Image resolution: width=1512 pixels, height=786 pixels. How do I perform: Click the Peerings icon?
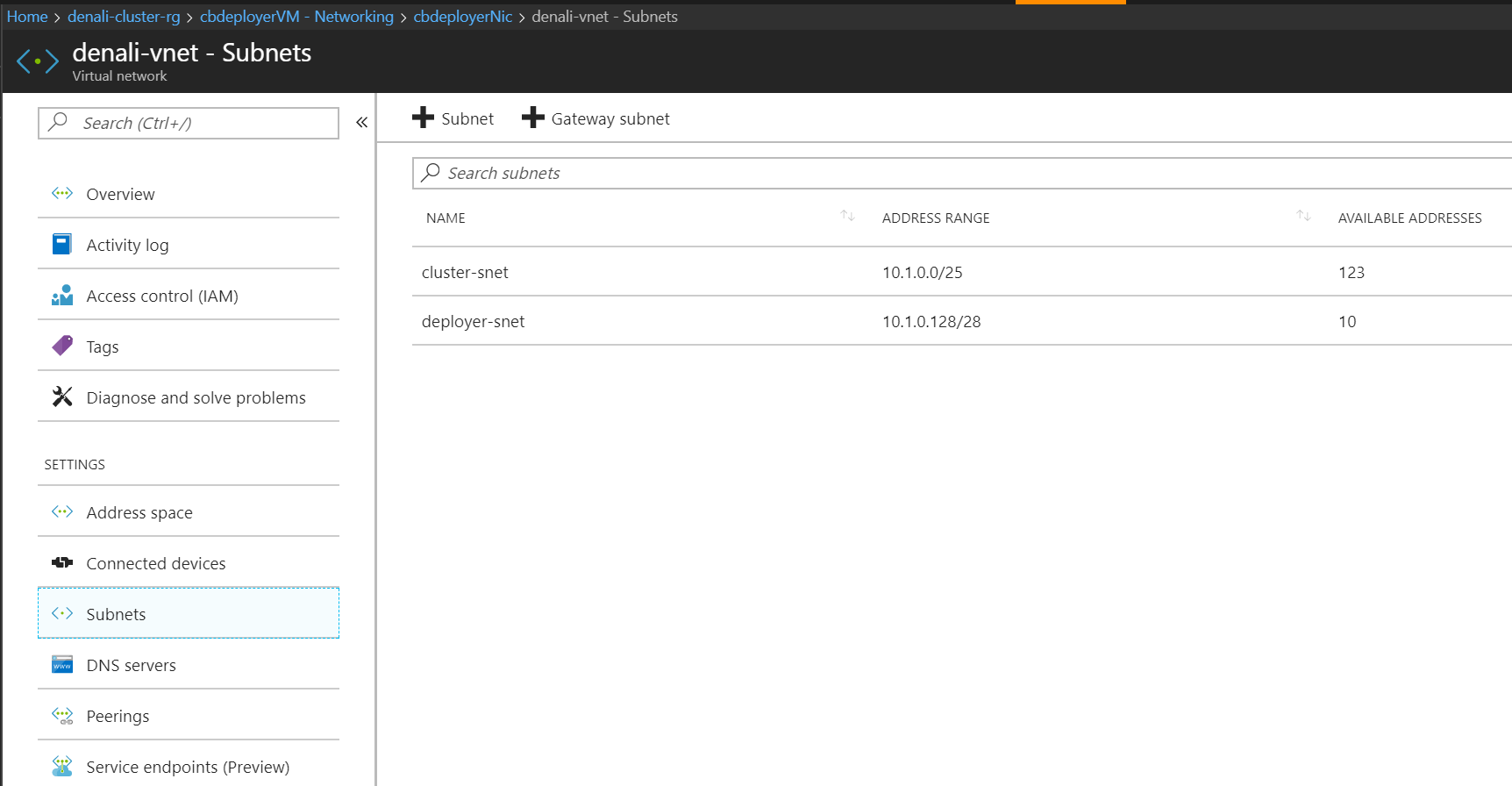(x=62, y=715)
